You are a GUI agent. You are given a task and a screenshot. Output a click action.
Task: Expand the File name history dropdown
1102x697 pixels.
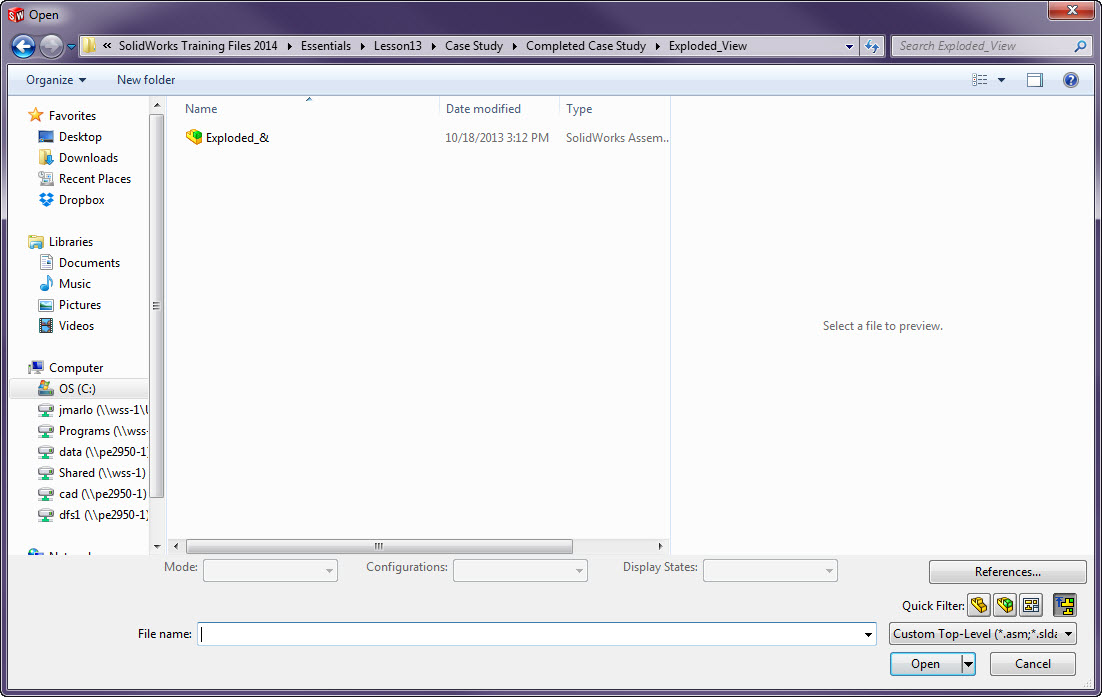[x=868, y=634]
